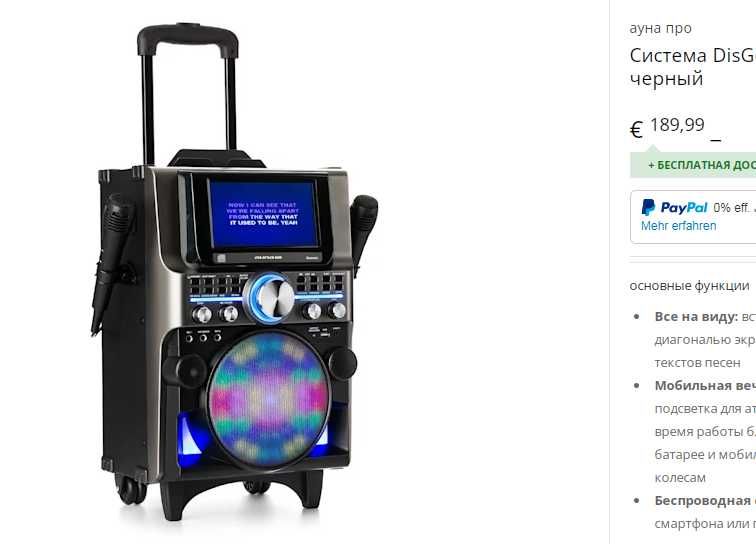Click the product title starting with Система
Screen dimensions: 756x544
coord(692,67)
